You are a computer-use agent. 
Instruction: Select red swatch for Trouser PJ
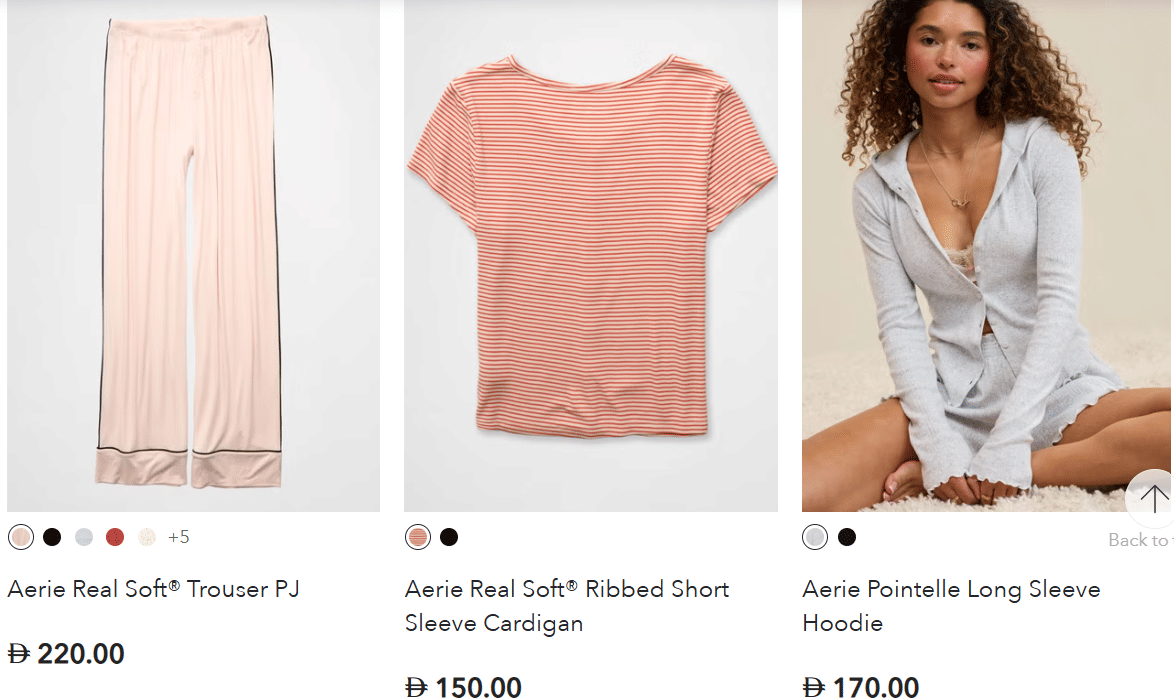click(115, 537)
